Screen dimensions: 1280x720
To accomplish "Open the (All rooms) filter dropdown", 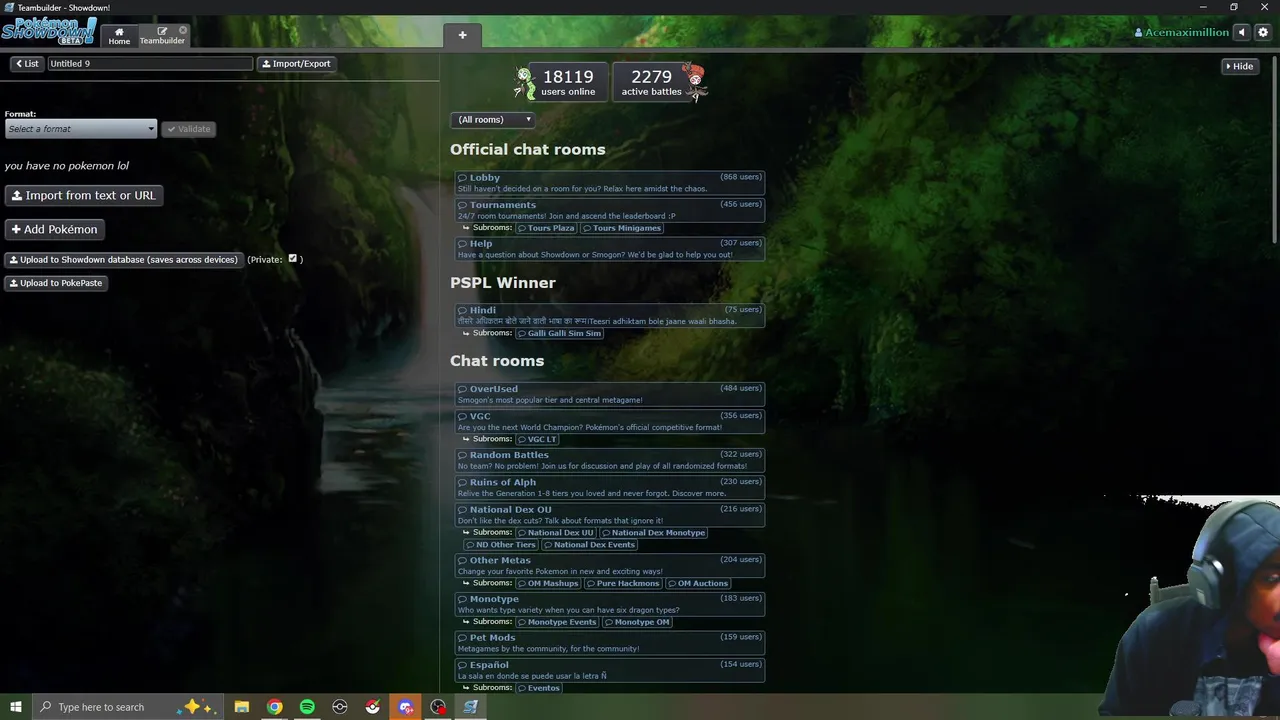I will (x=493, y=120).
